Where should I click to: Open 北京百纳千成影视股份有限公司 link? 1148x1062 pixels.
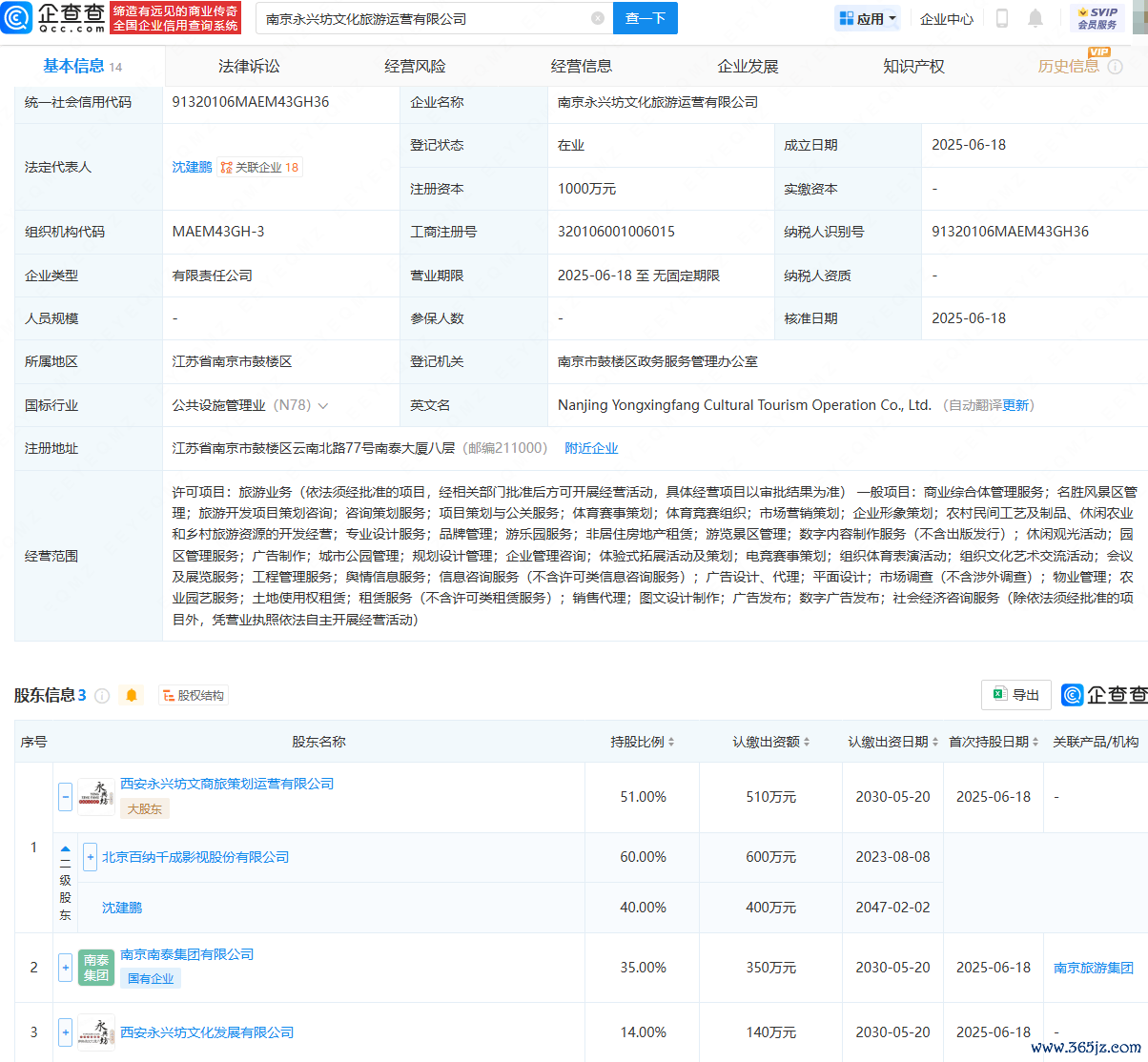[x=195, y=857]
